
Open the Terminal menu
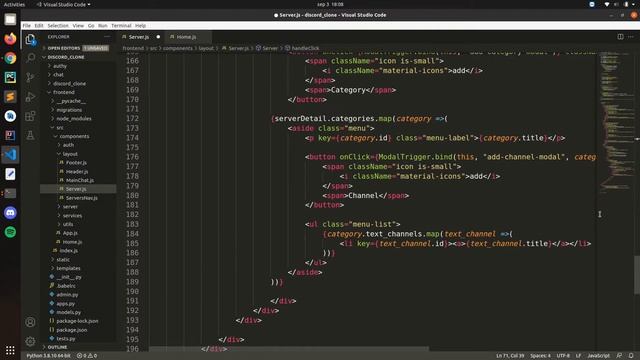pyautogui.click(x=121, y=25)
